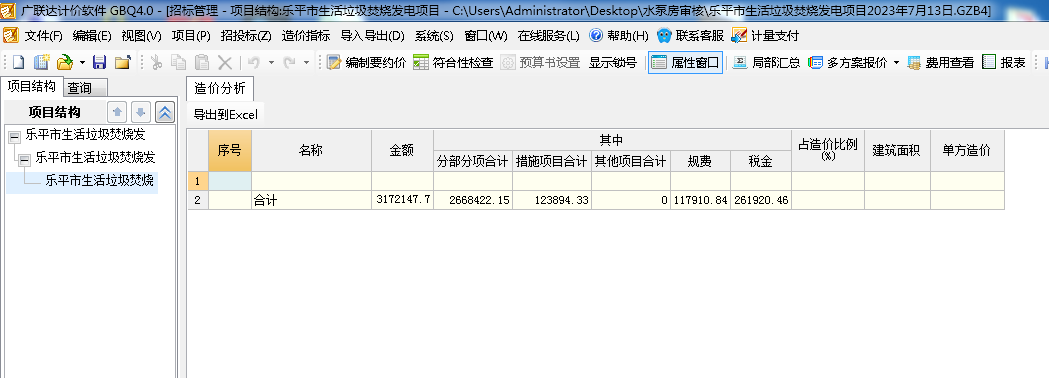Select row header 1 in table

197,181
